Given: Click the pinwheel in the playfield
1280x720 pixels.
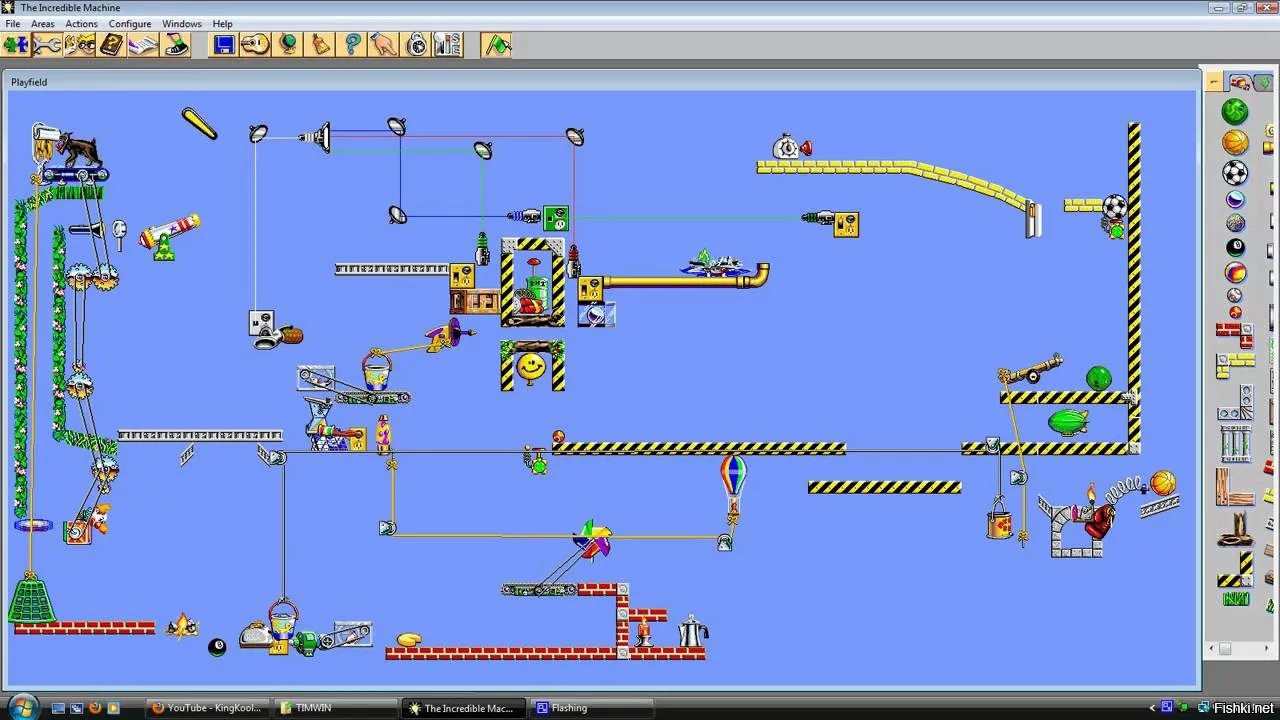Looking at the screenshot, I should pos(592,540).
